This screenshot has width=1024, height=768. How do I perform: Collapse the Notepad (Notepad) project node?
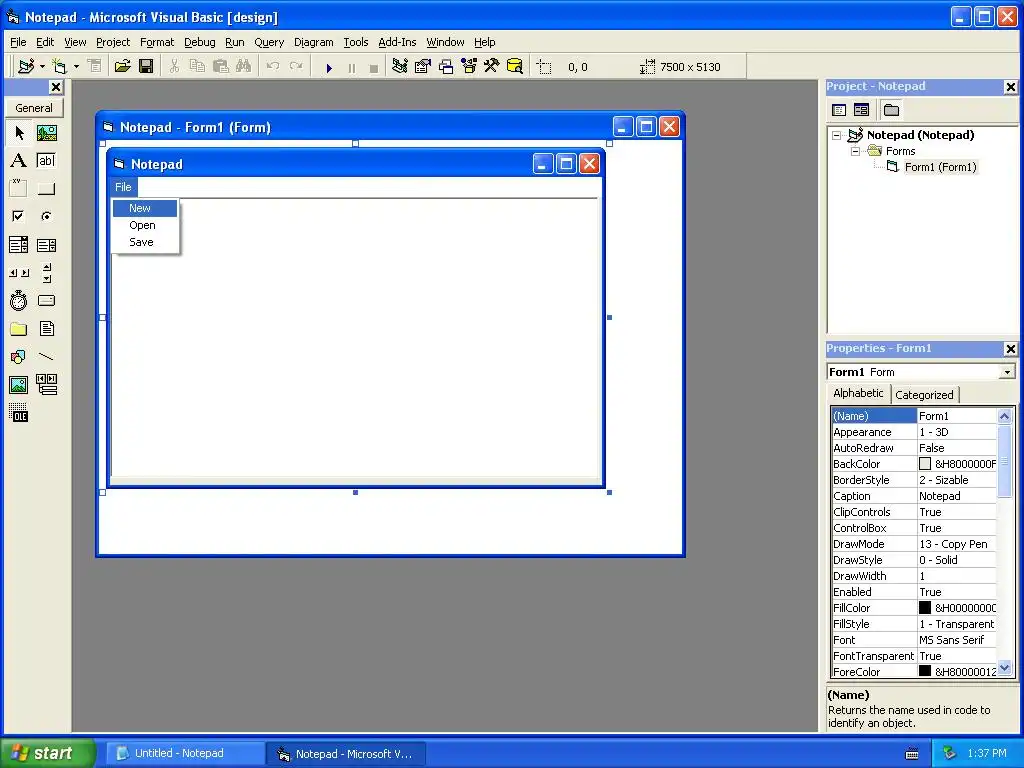pos(837,135)
